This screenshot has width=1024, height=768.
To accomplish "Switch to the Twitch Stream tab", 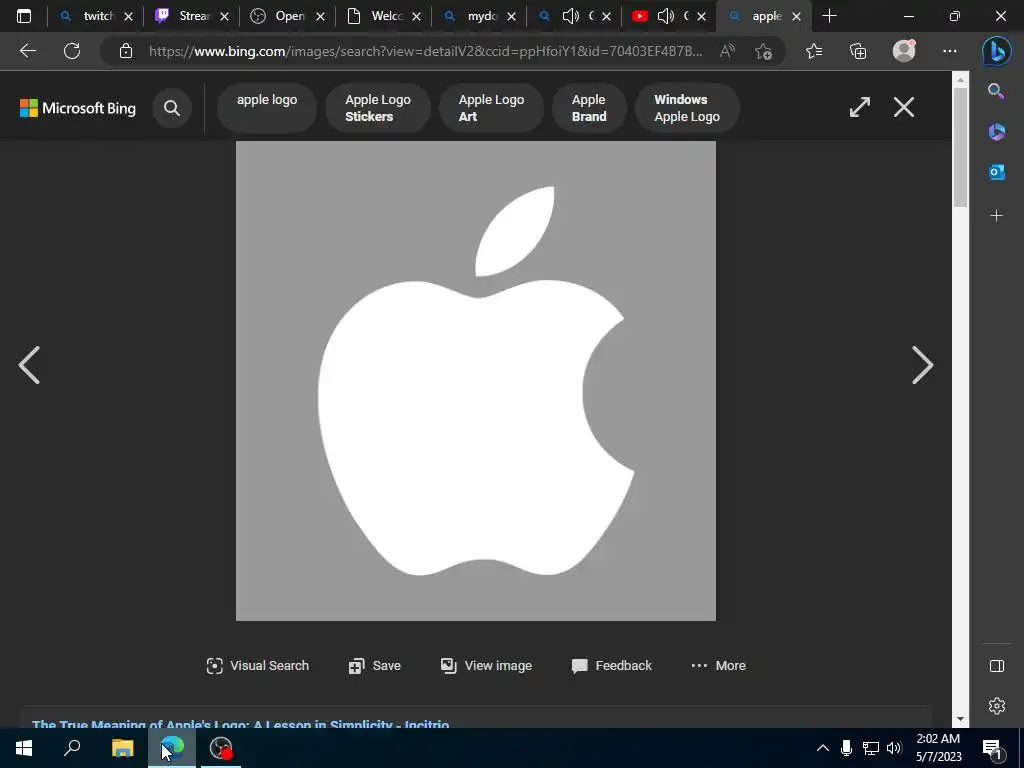I will 192,16.
